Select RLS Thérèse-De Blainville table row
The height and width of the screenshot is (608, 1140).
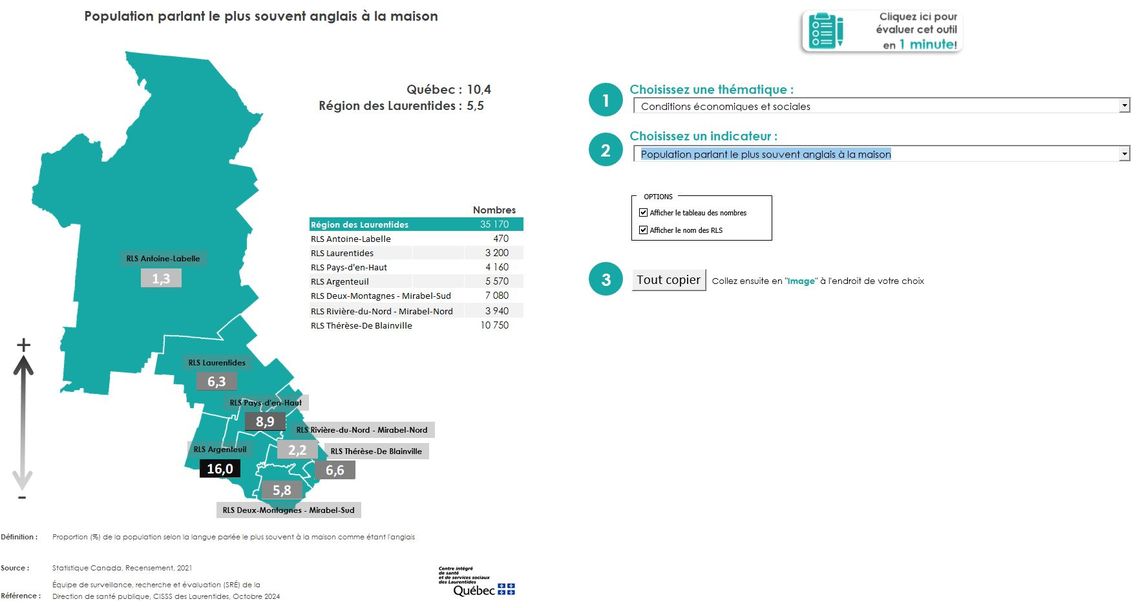(416, 325)
